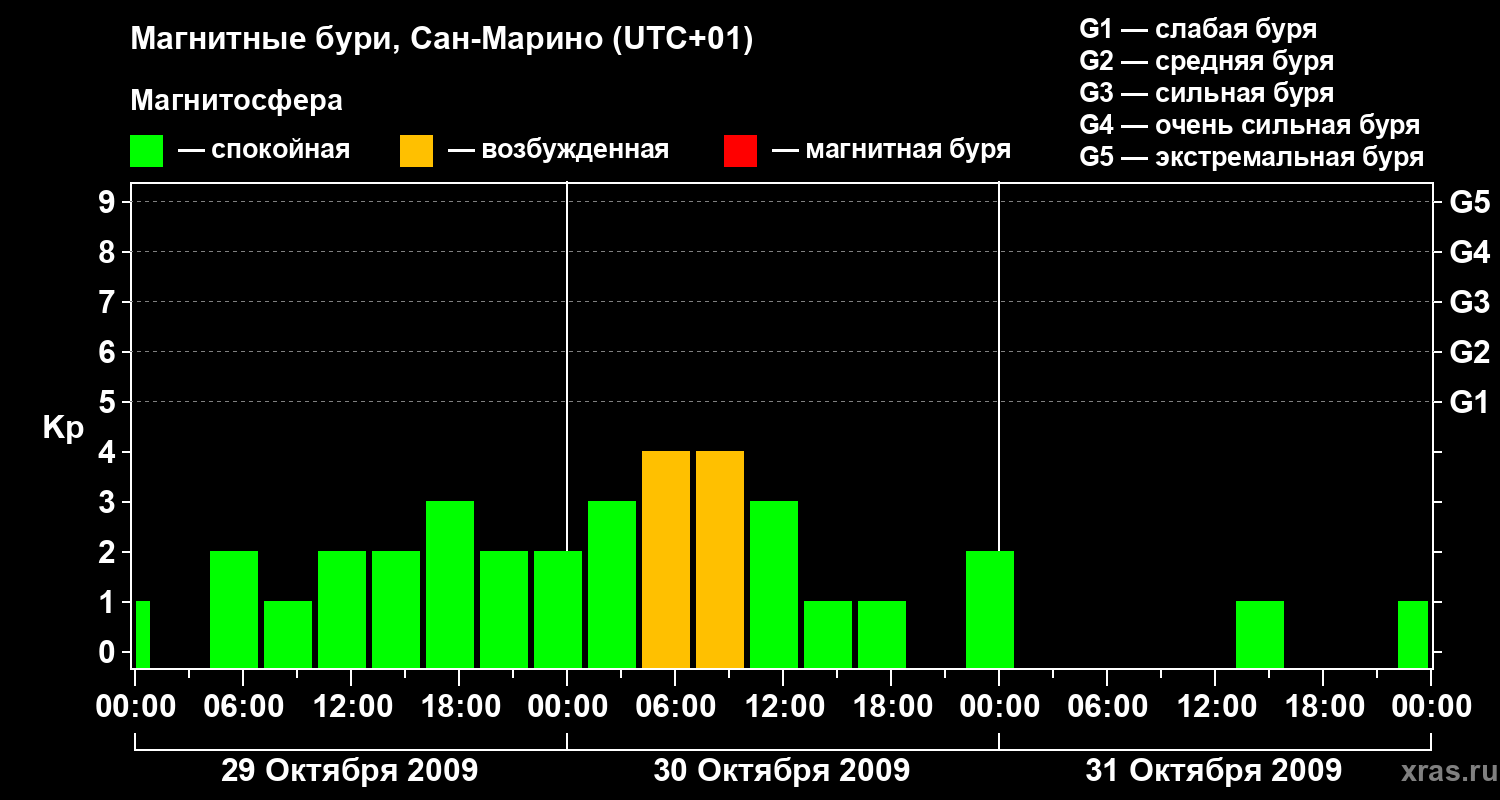Viewport: 1500px width, 800px height.
Task: Select legend line 'G3 — сильная буря'
Action: pos(1206,93)
